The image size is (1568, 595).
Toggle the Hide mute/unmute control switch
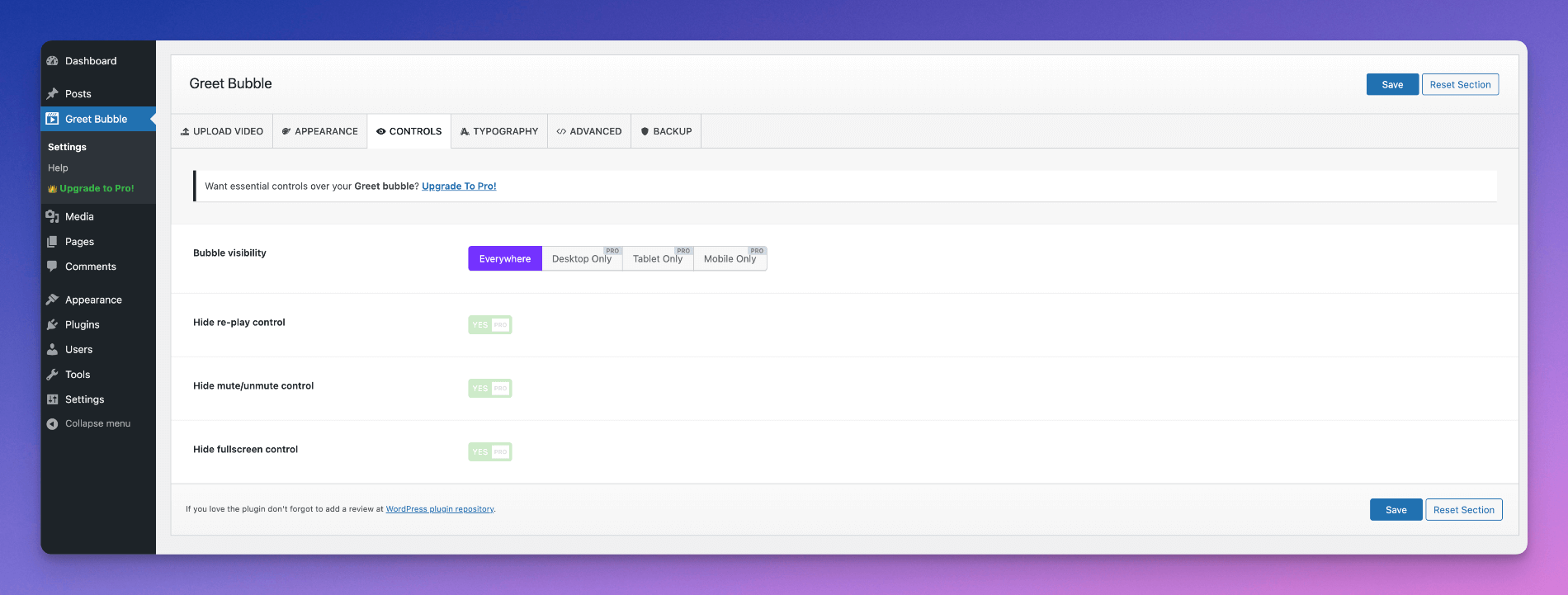pyautogui.click(x=490, y=388)
